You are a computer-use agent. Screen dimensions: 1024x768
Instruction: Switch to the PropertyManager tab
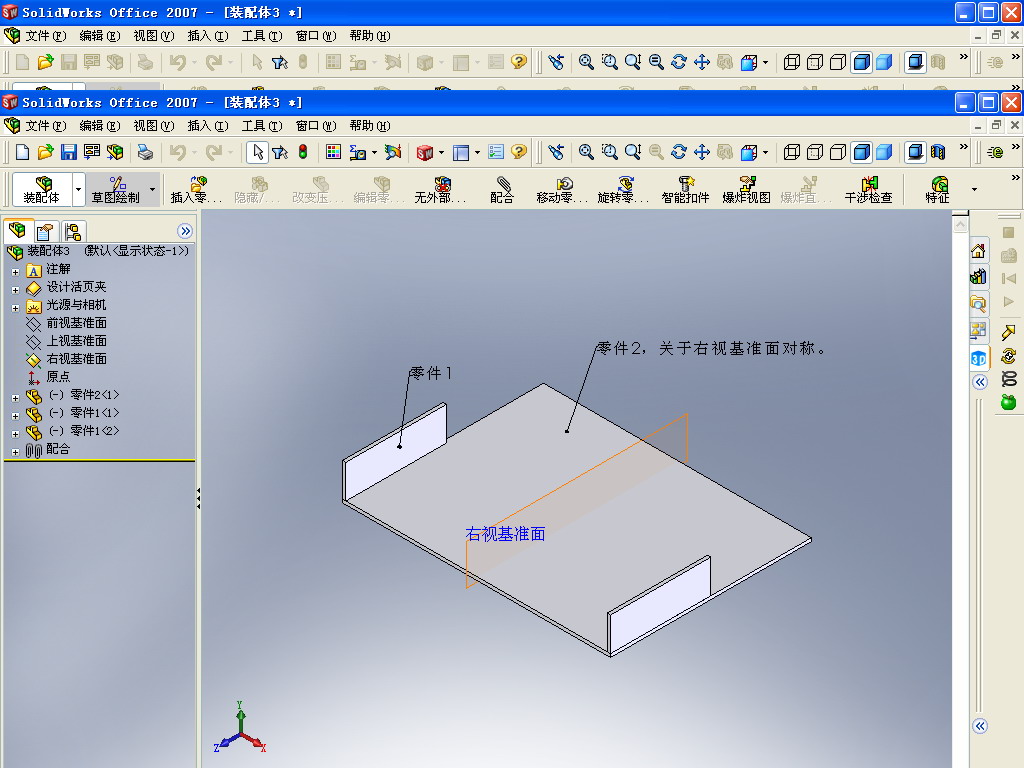(x=45, y=231)
